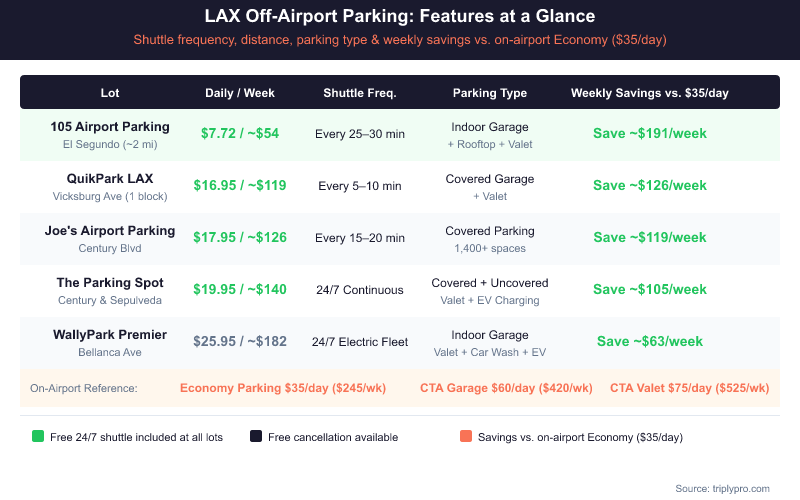Image resolution: width=800 pixels, height=500 pixels.
Task: Click the WallyPark Premier lot name
Action: coord(110,335)
